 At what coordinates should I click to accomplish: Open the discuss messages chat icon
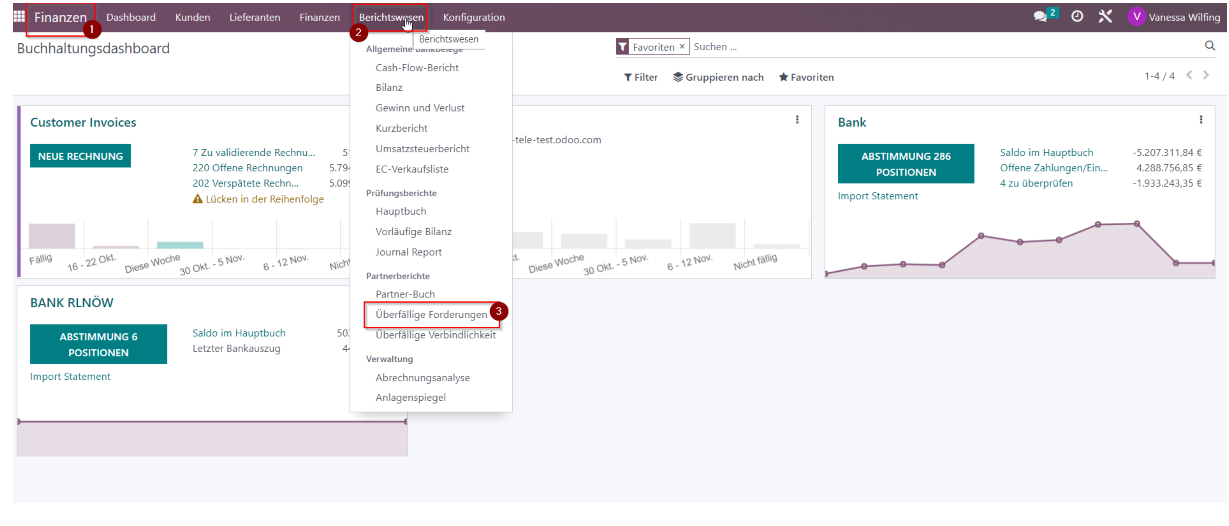click(x=1041, y=17)
